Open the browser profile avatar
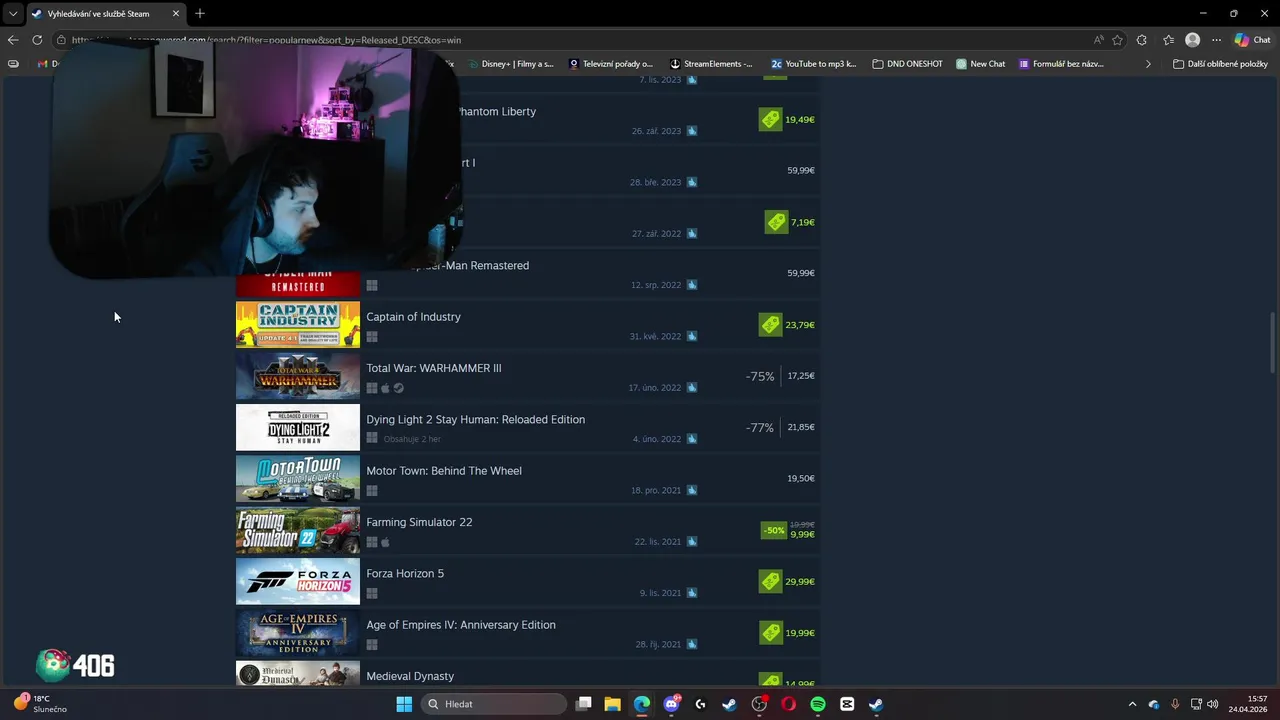The image size is (1280, 720). [x=1192, y=40]
